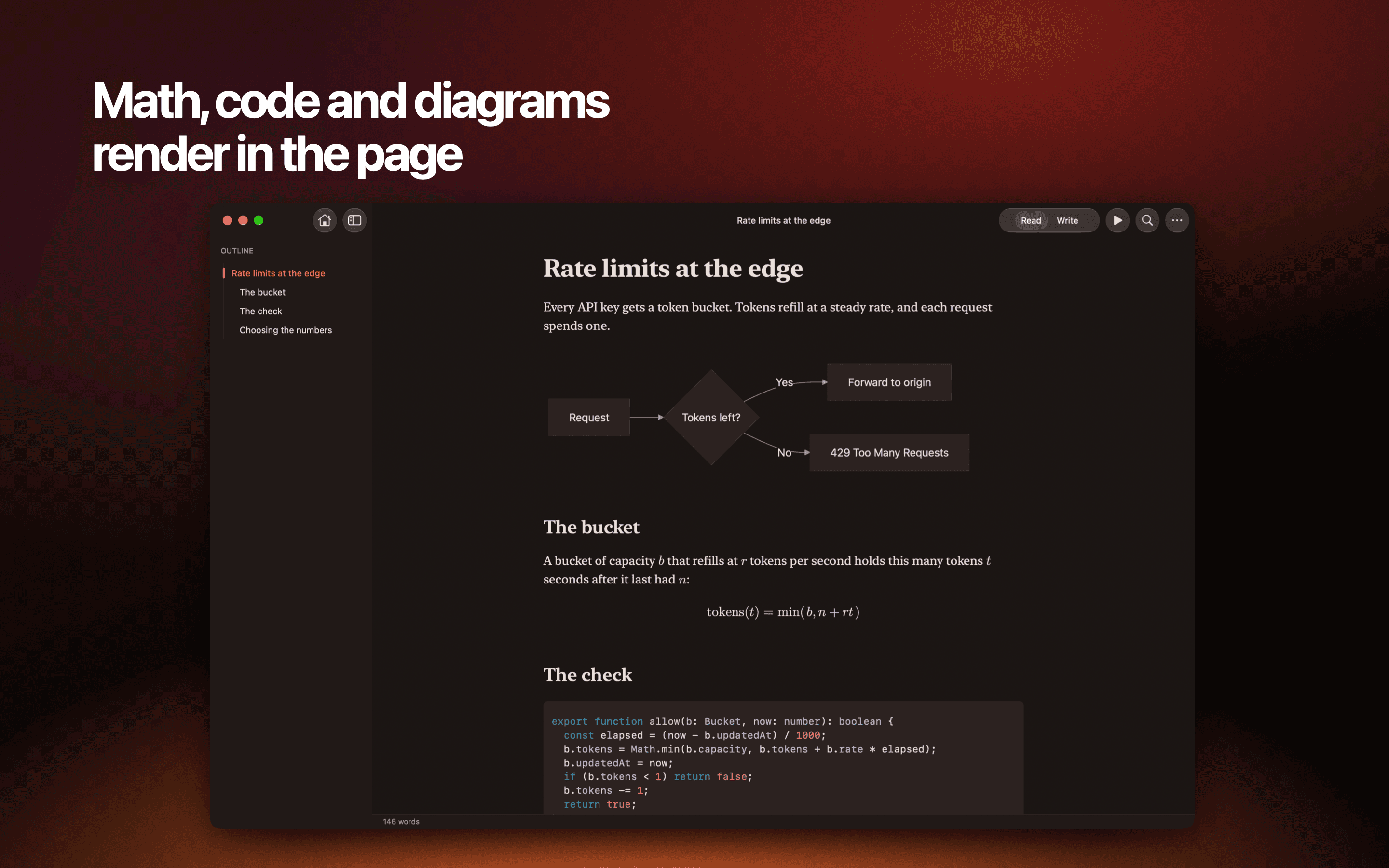The height and width of the screenshot is (868, 1389).
Task: Click the '429 Too Many Requests' box
Action: [889, 452]
